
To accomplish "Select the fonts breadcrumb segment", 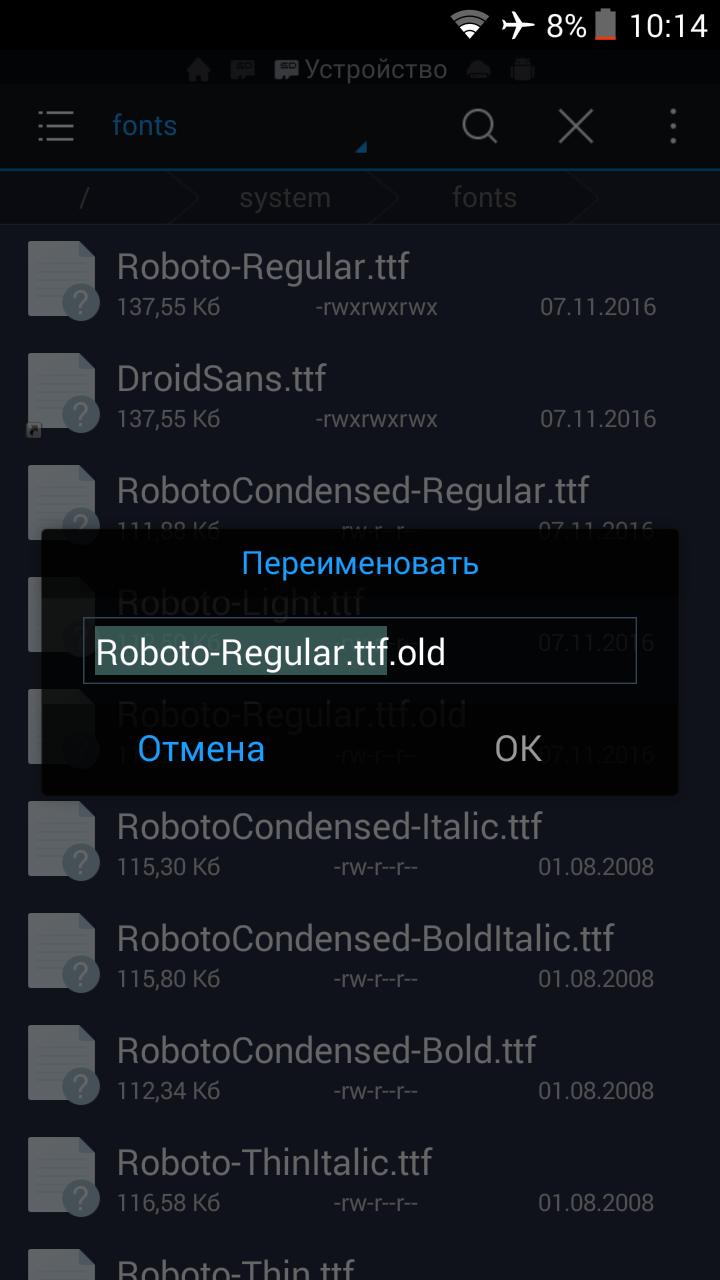I will coord(484,198).
